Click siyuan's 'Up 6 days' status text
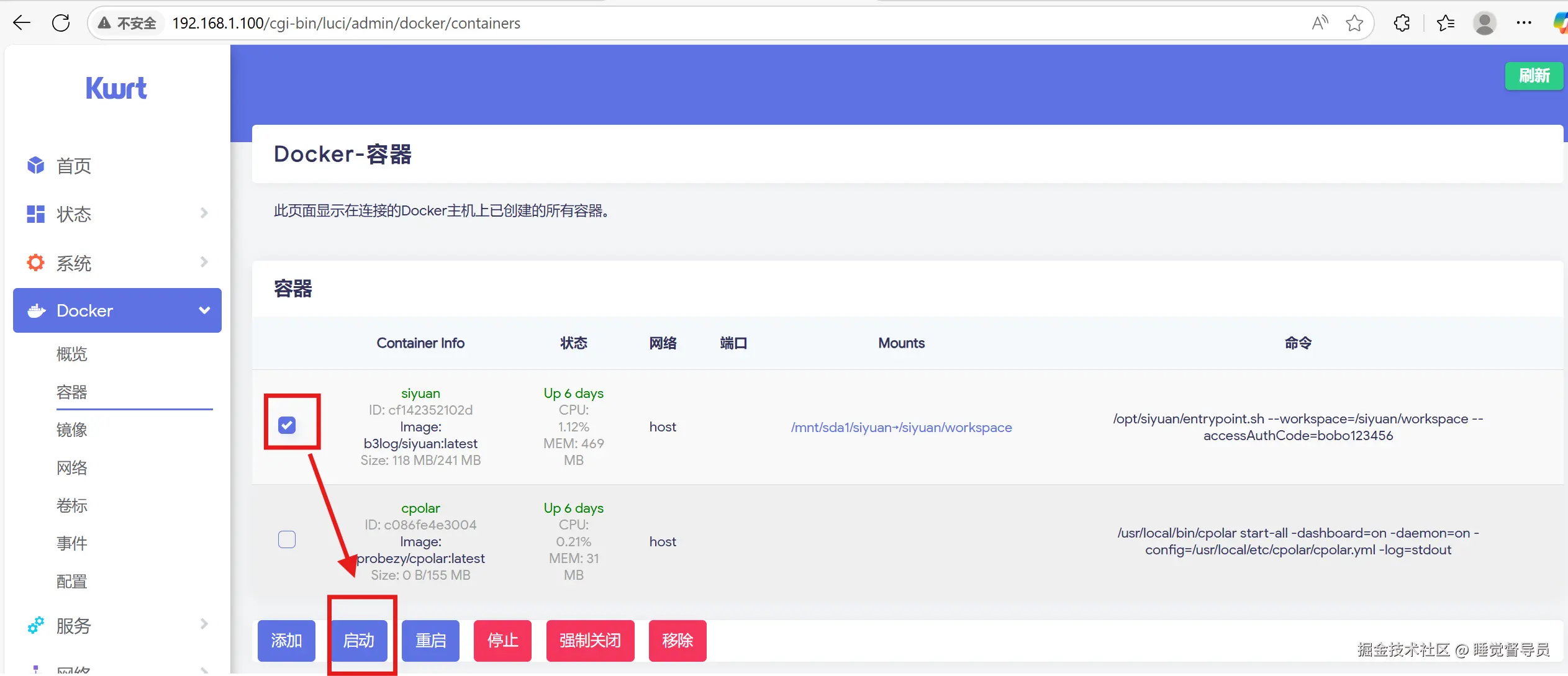Screen dimensions: 1568x676 [573, 393]
